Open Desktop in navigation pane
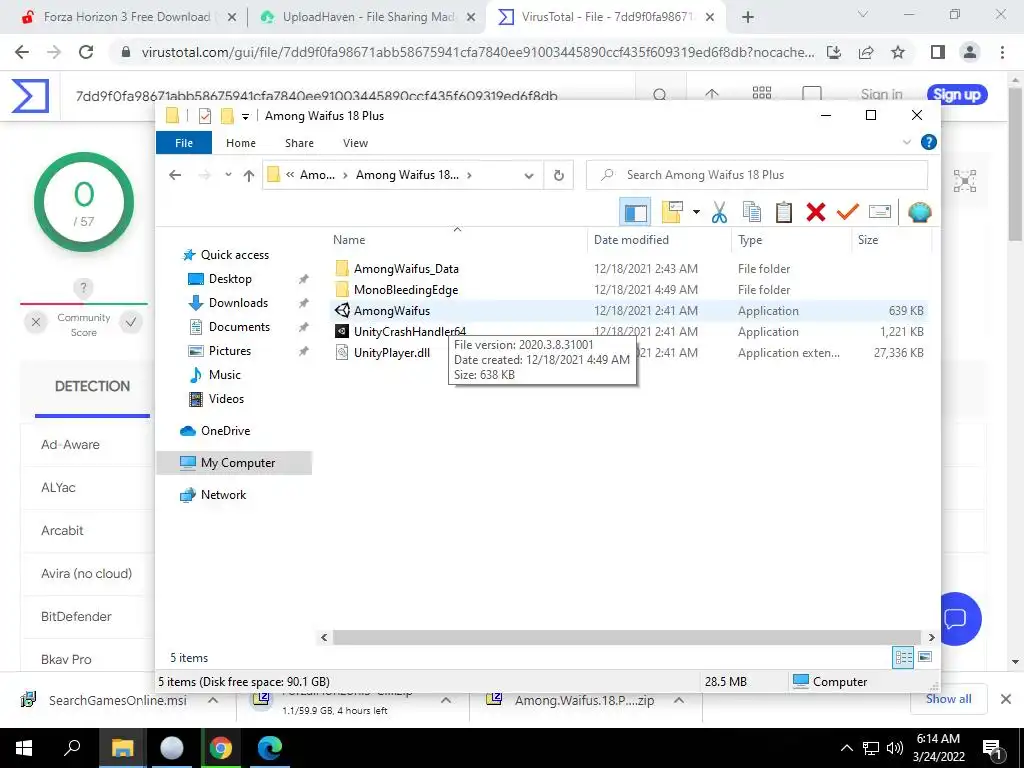Image resolution: width=1024 pixels, height=768 pixels. click(x=229, y=279)
